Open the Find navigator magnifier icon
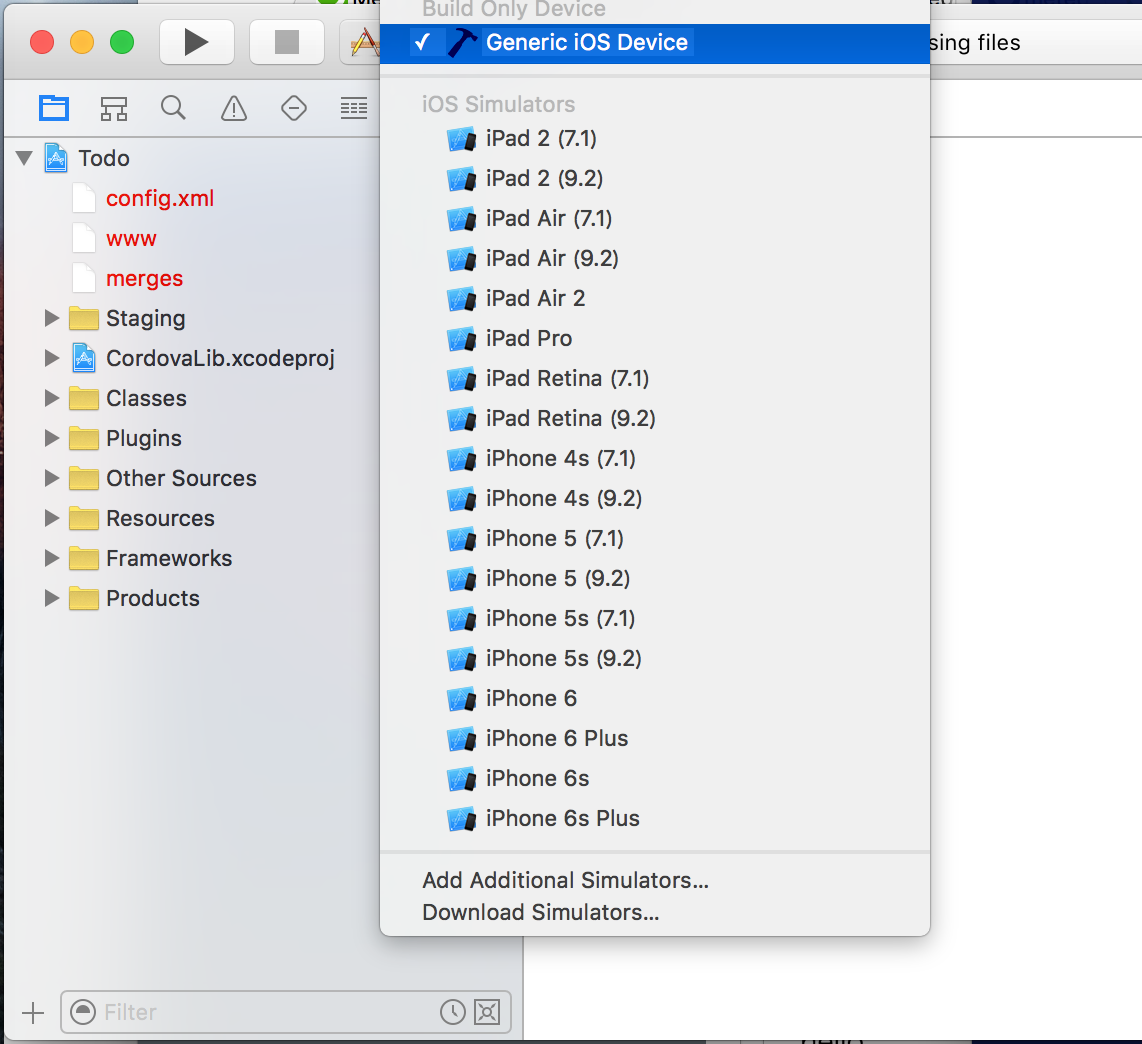The width and height of the screenshot is (1142, 1044). [173, 108]
